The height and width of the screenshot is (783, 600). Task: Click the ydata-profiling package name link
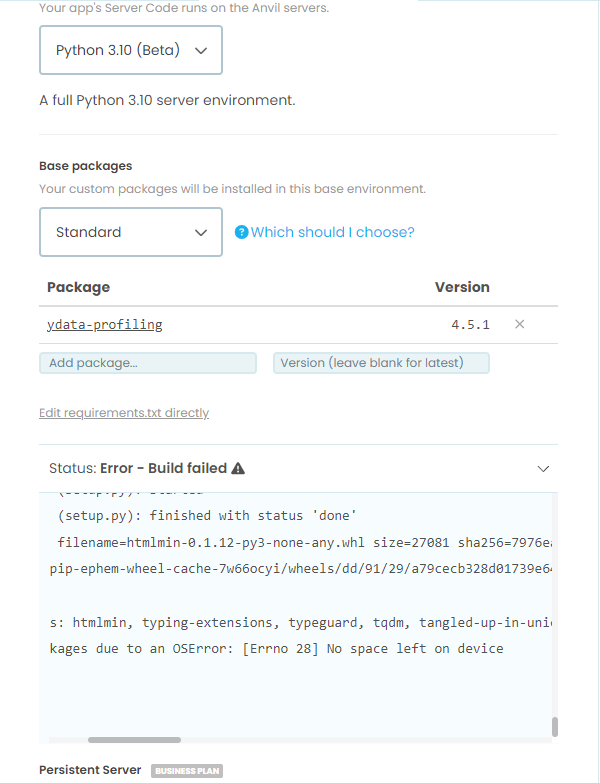[x=104, y=325]
